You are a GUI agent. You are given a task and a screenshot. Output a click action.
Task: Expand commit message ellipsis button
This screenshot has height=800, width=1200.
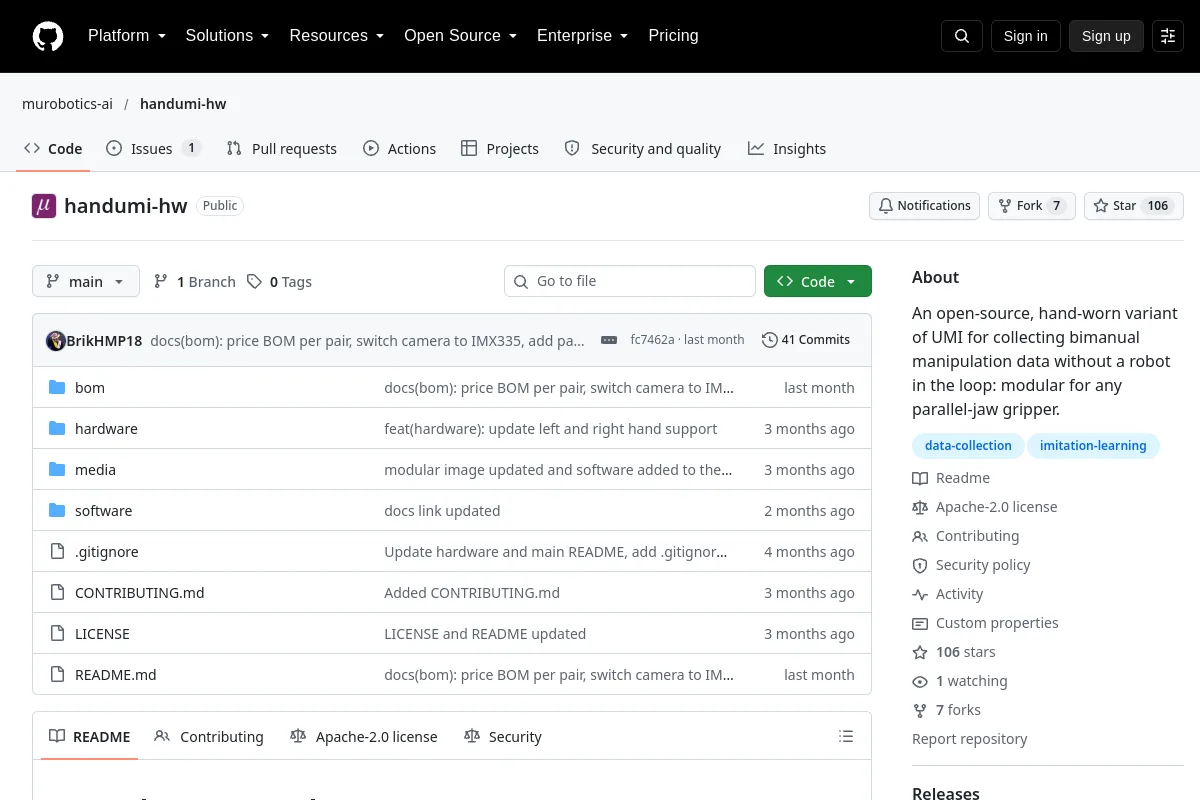(609, 340)
